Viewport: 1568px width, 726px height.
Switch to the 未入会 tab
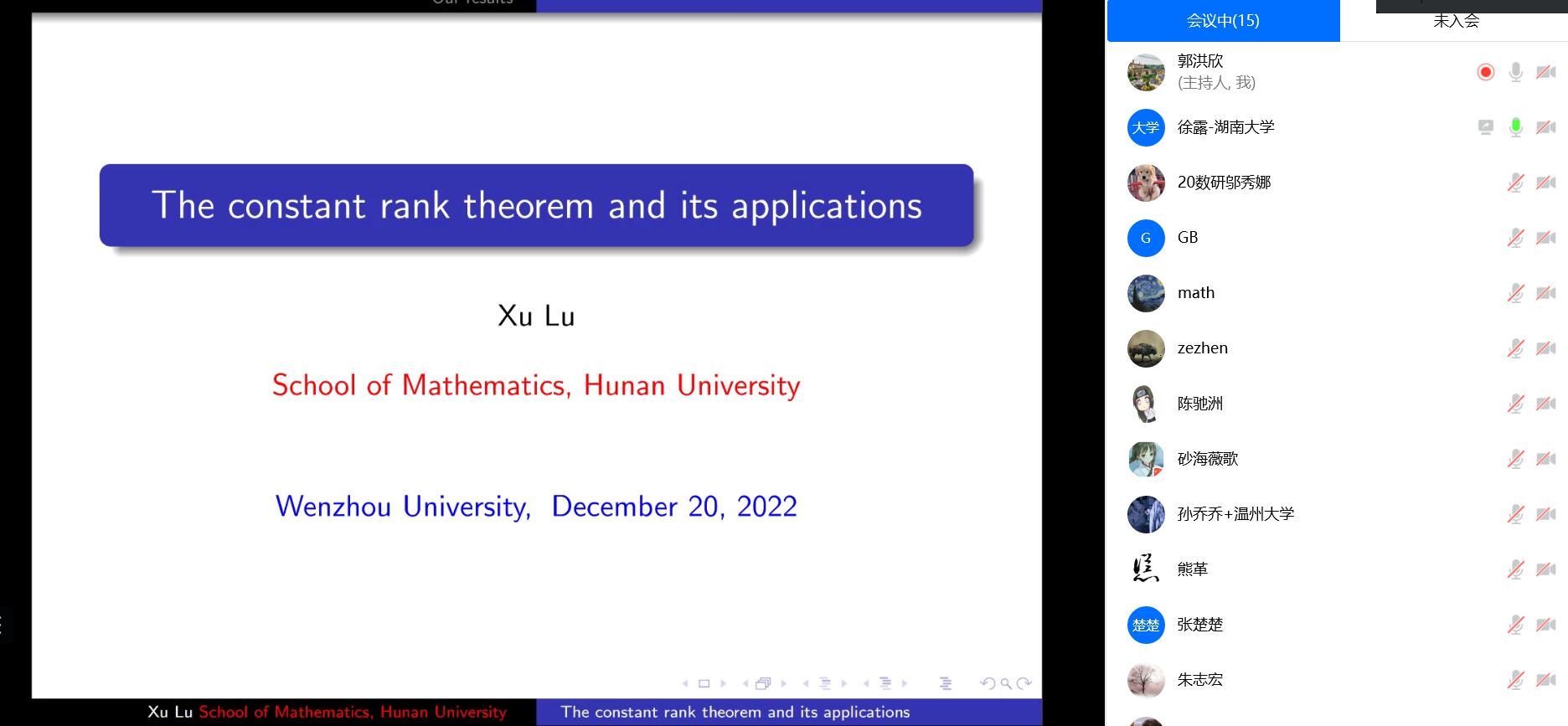(1456, 22)
